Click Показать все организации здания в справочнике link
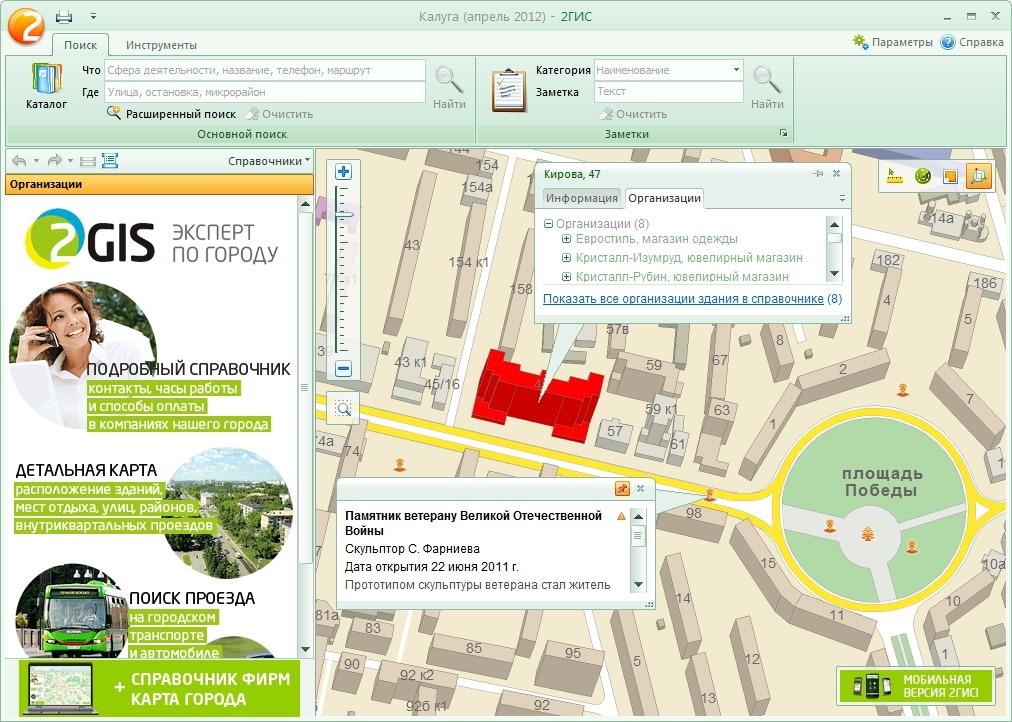 point(683,299)
